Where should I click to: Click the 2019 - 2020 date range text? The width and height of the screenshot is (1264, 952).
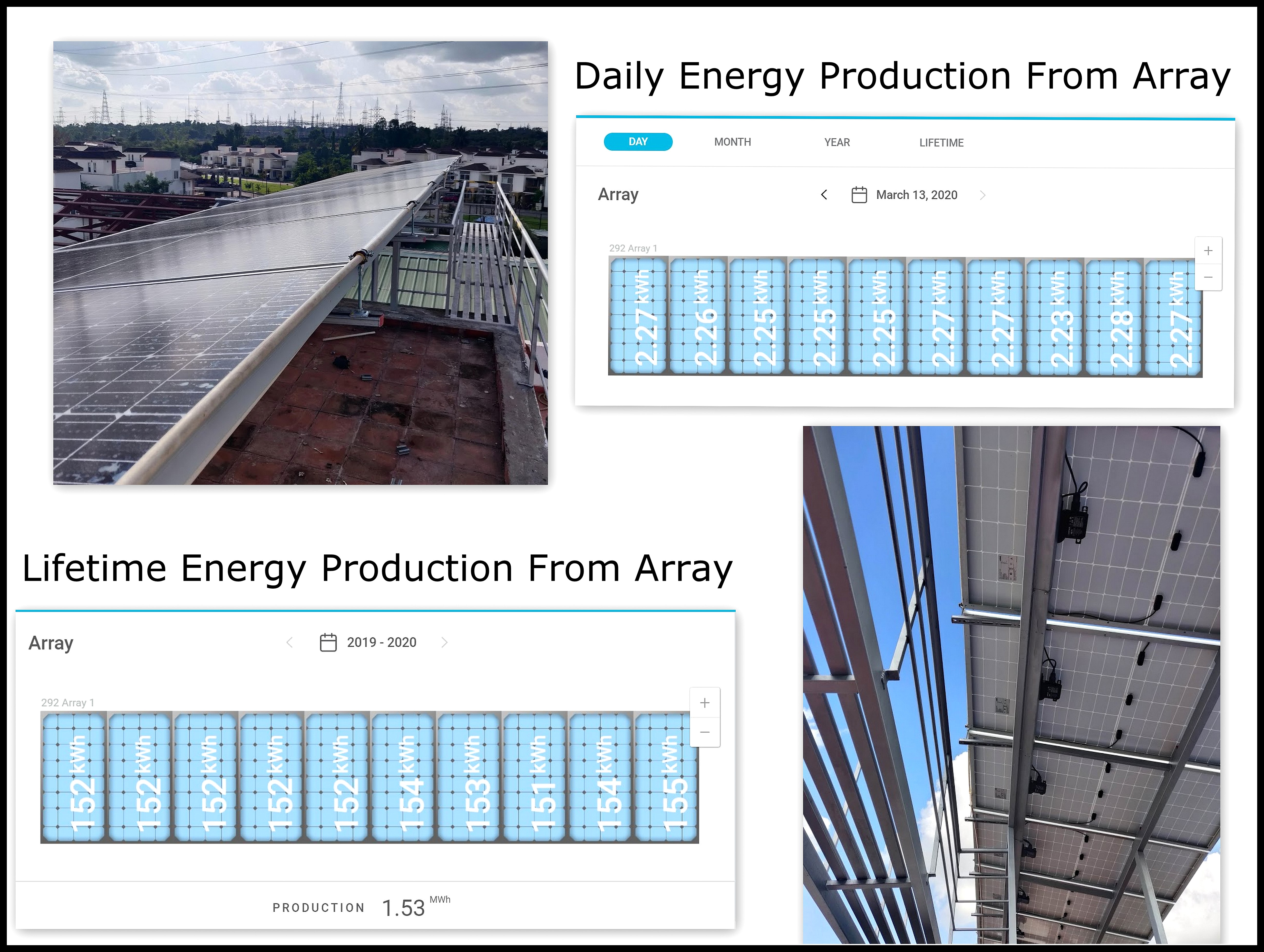pos(381,642)
